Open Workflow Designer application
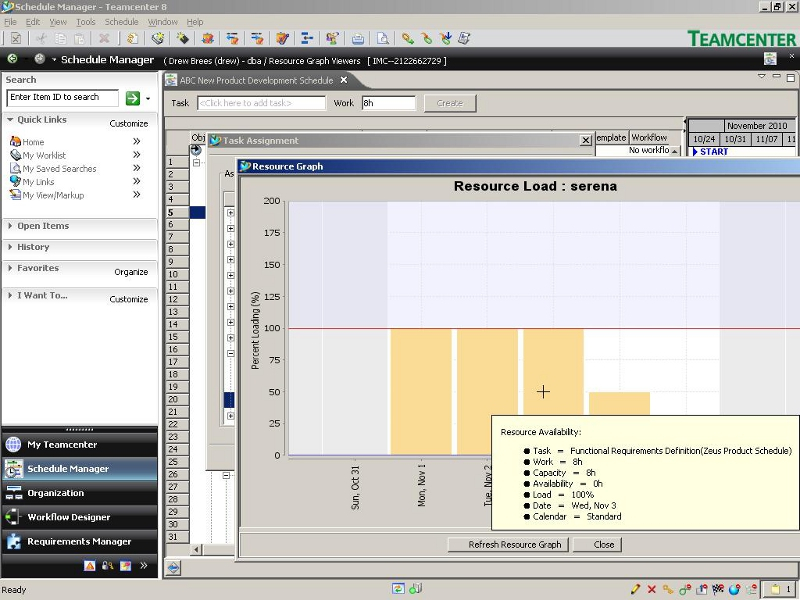Viewport: 800px width, 600px height. coord(80,517)
